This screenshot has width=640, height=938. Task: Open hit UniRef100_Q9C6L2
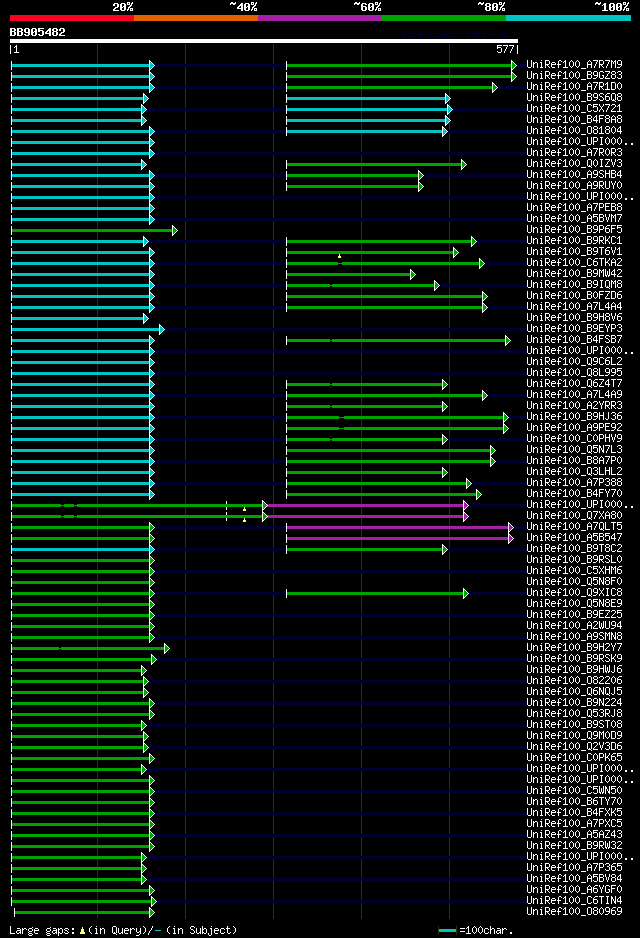point(574,362)
